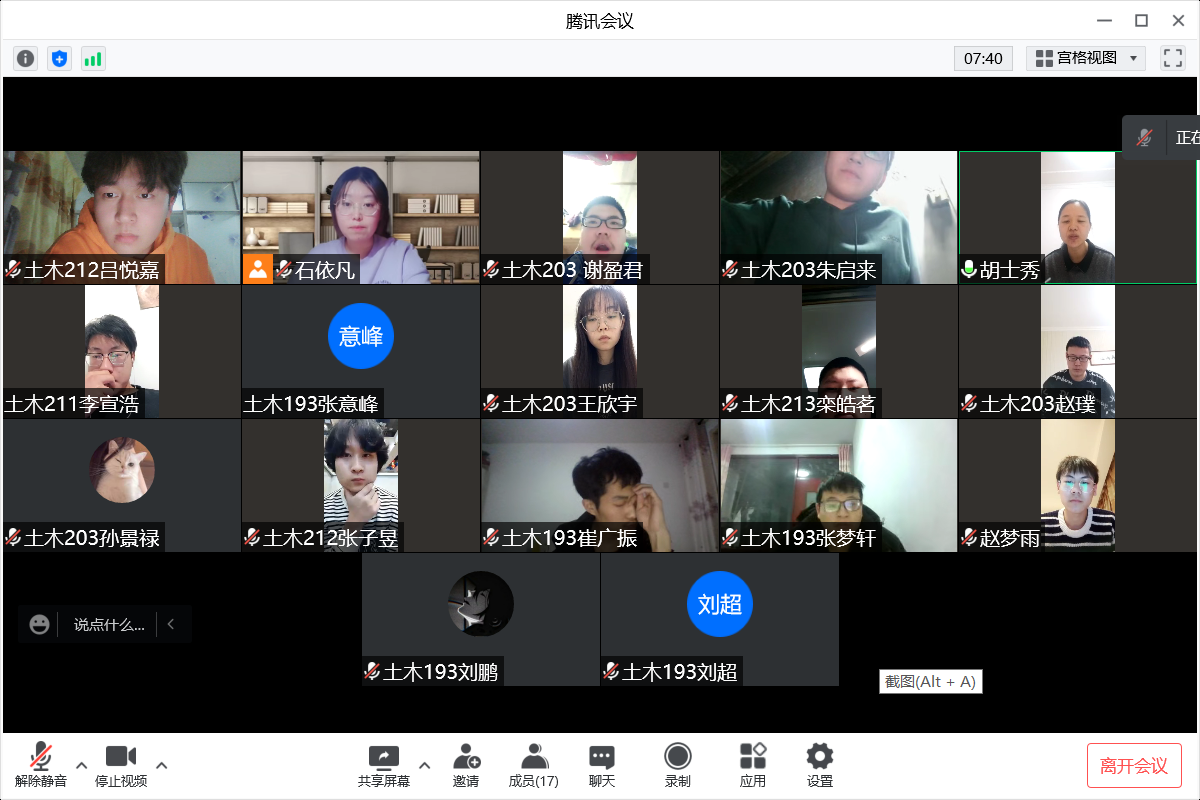The image size is (1200, 800).
Task: Check the green network signal icon
Action: coord(93,59)
